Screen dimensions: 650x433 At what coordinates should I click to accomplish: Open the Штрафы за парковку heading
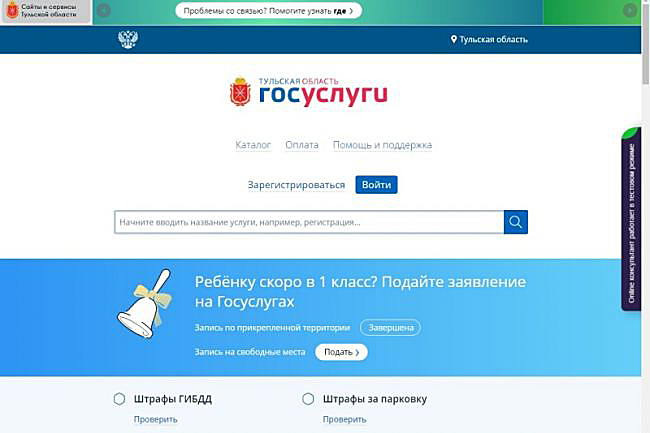375,399
